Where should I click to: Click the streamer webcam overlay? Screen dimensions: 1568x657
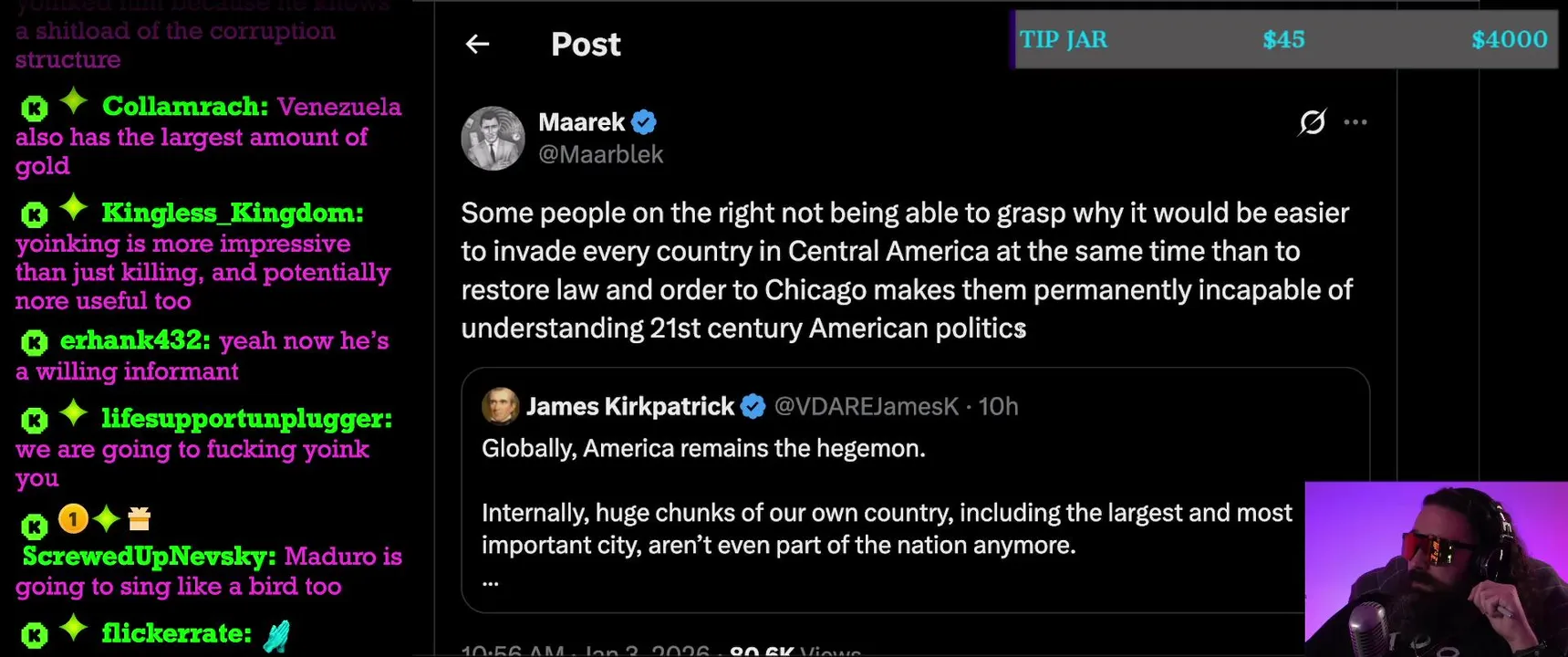click(x=1436, y=569)
